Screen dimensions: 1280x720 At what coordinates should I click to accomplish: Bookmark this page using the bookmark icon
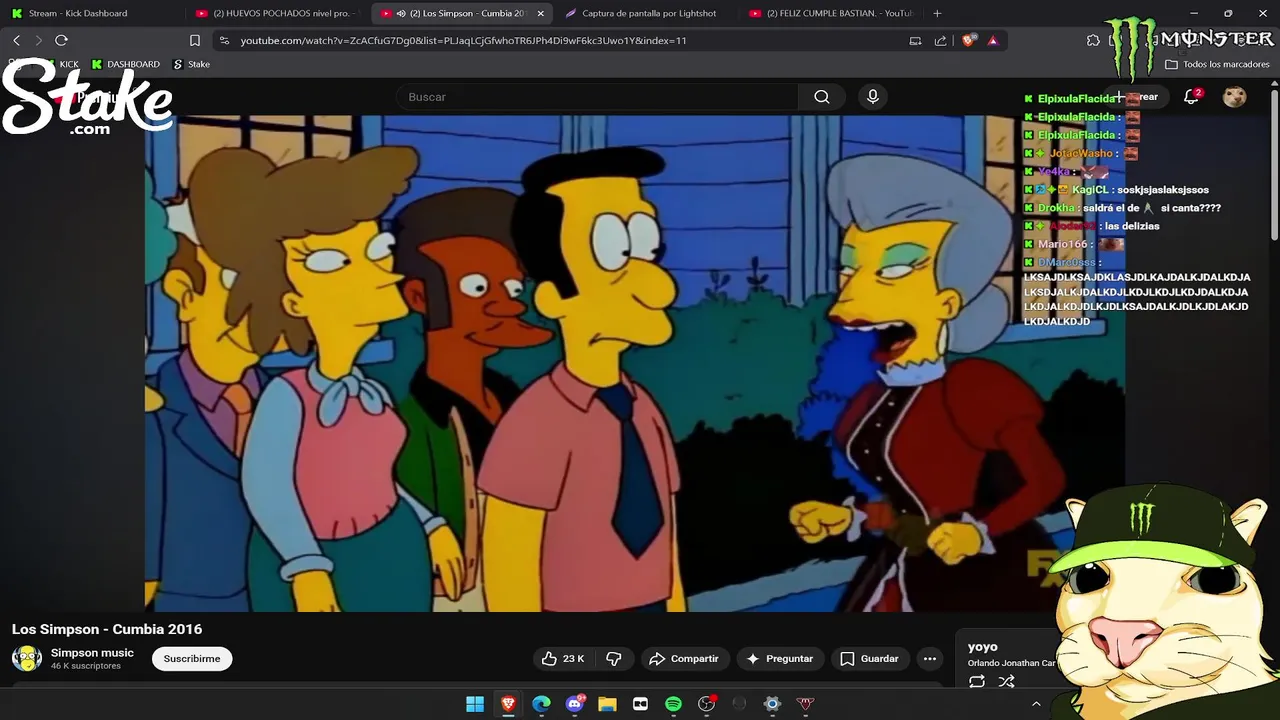(x=195, y=40)
